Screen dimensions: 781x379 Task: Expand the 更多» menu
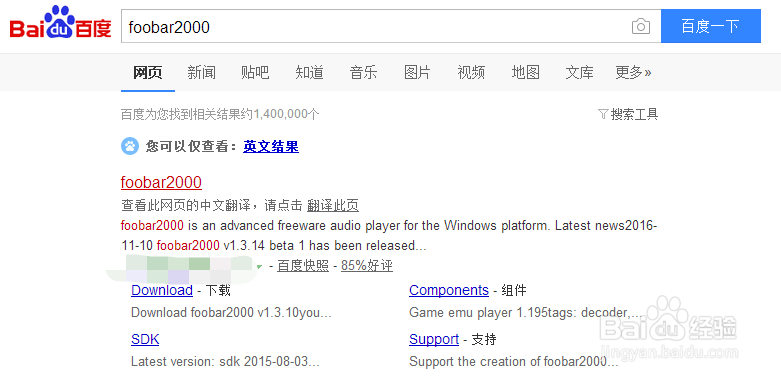(633, 73)
